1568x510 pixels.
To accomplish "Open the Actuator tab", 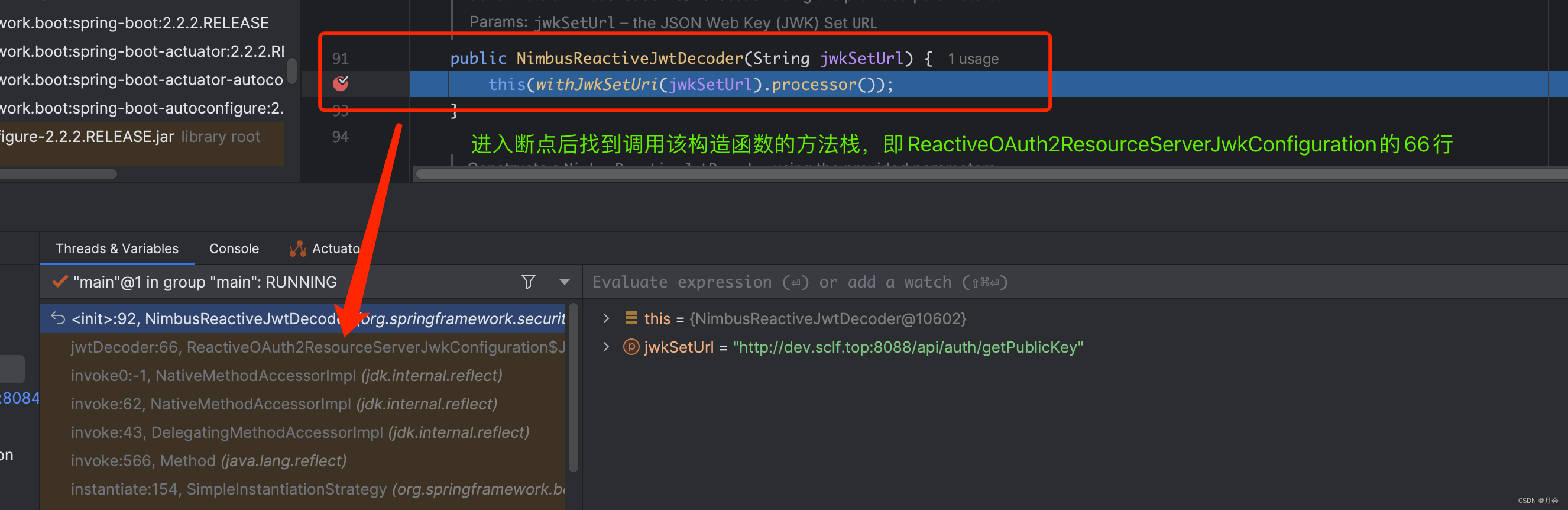I will click(335, 248).
